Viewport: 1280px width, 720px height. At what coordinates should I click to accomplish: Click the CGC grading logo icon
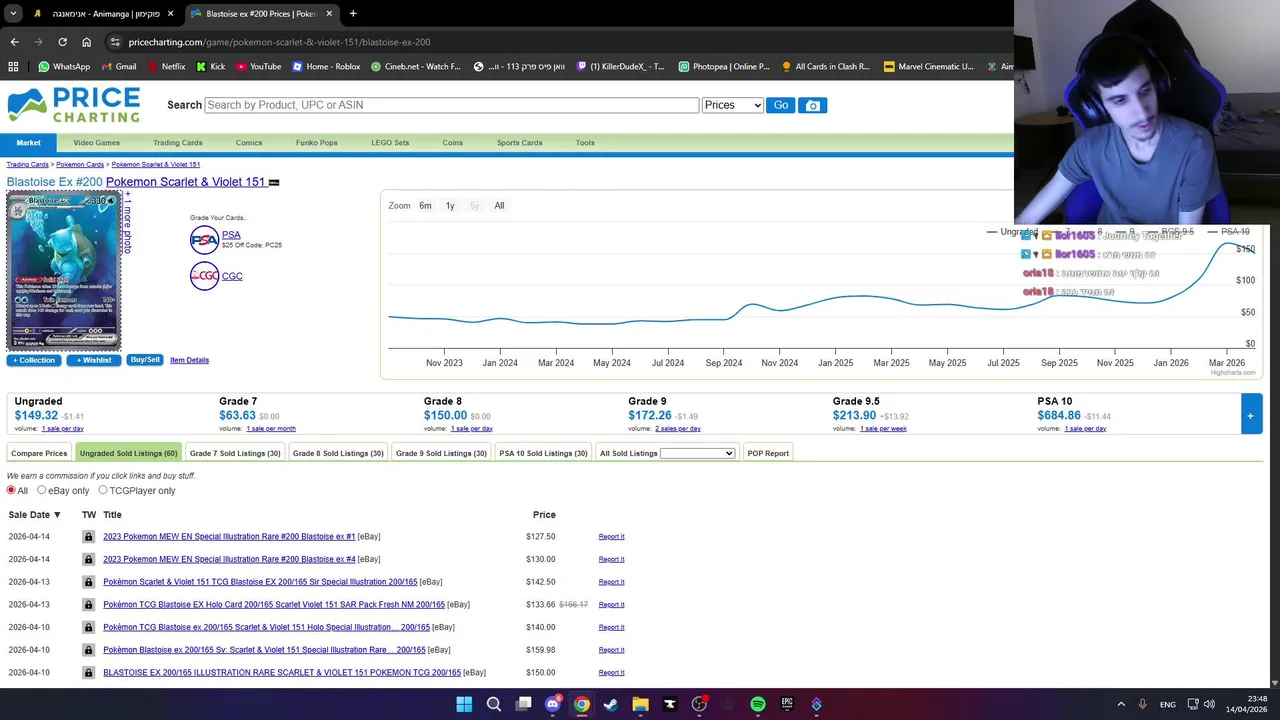coord(204,276)
